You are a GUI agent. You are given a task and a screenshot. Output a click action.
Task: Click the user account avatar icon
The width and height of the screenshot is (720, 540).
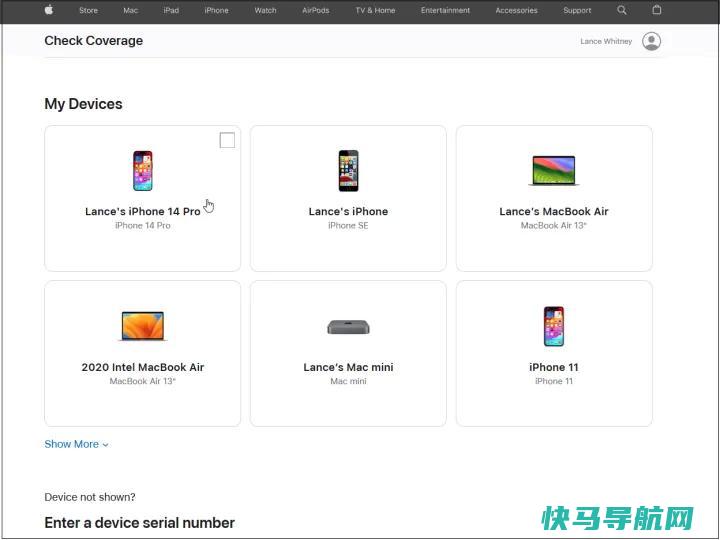coord(651,41)
